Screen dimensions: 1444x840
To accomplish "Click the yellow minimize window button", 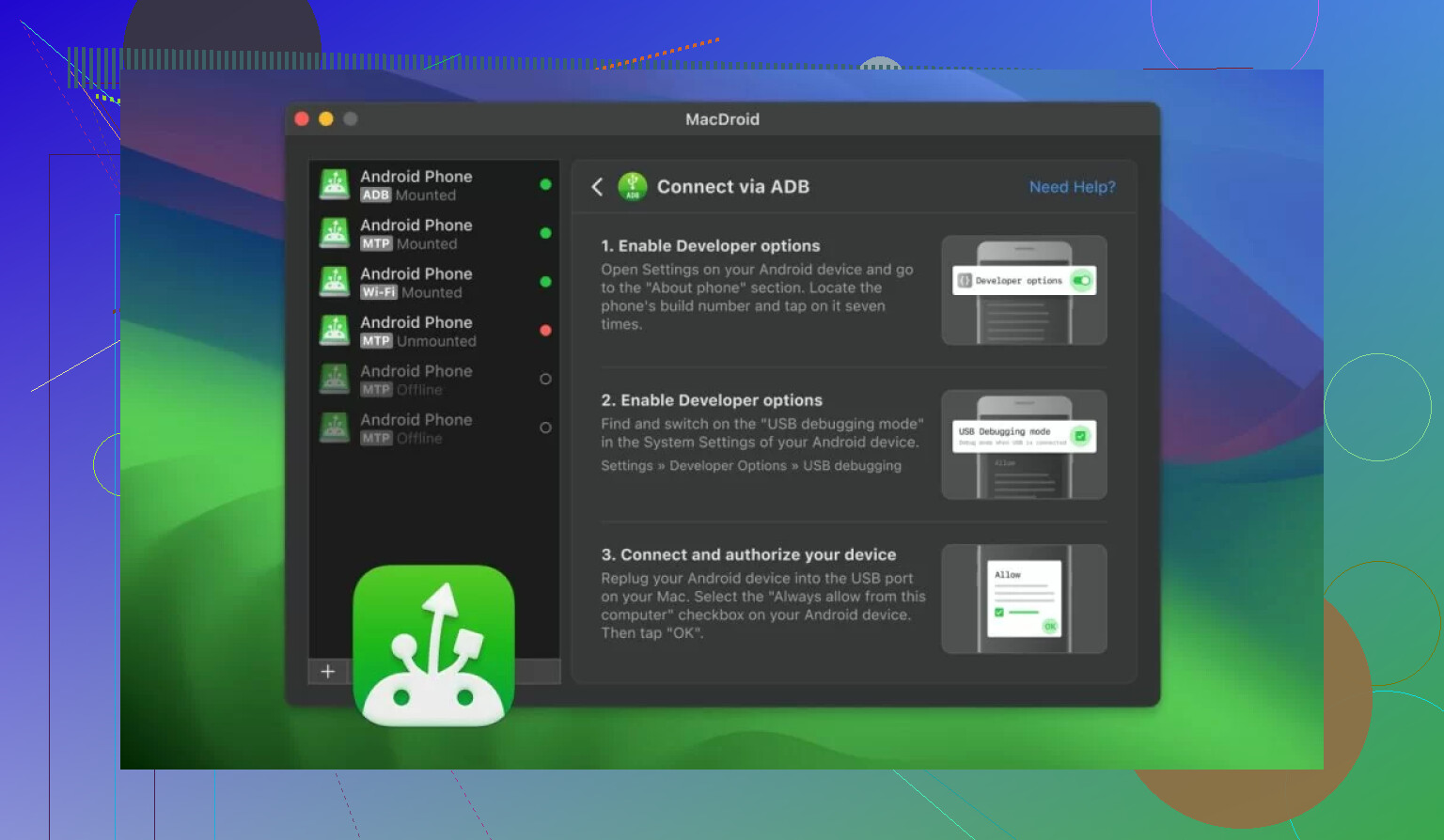I will 326,118.
